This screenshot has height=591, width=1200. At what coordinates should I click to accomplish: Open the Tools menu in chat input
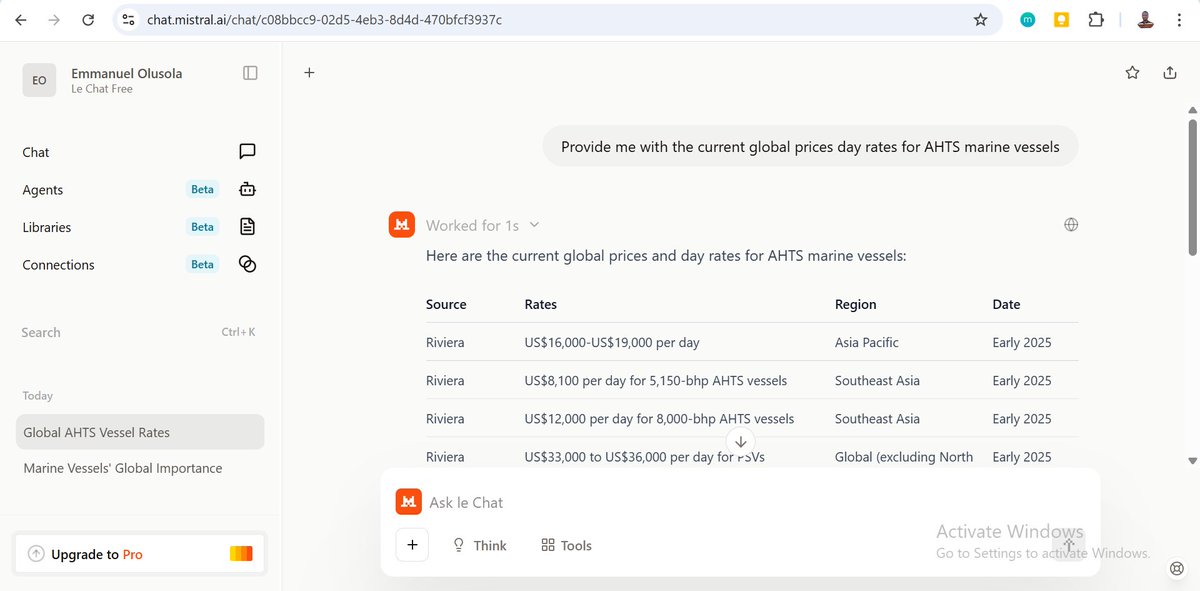(566, 545)
